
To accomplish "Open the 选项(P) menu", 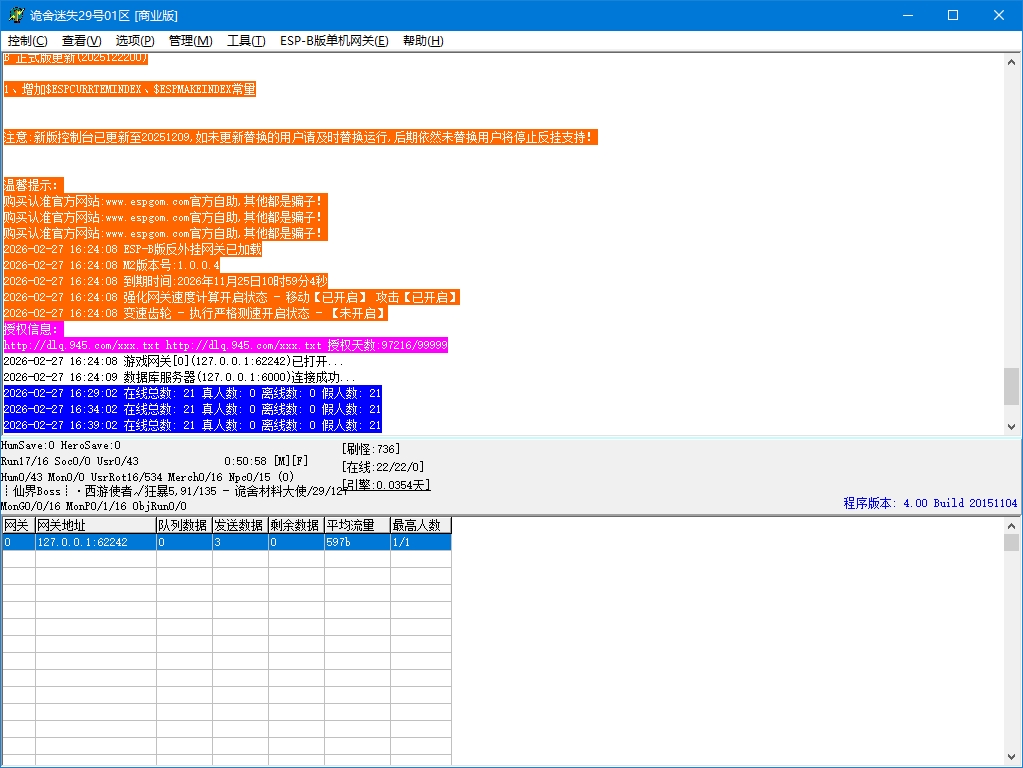I will (x=135, y=41).
